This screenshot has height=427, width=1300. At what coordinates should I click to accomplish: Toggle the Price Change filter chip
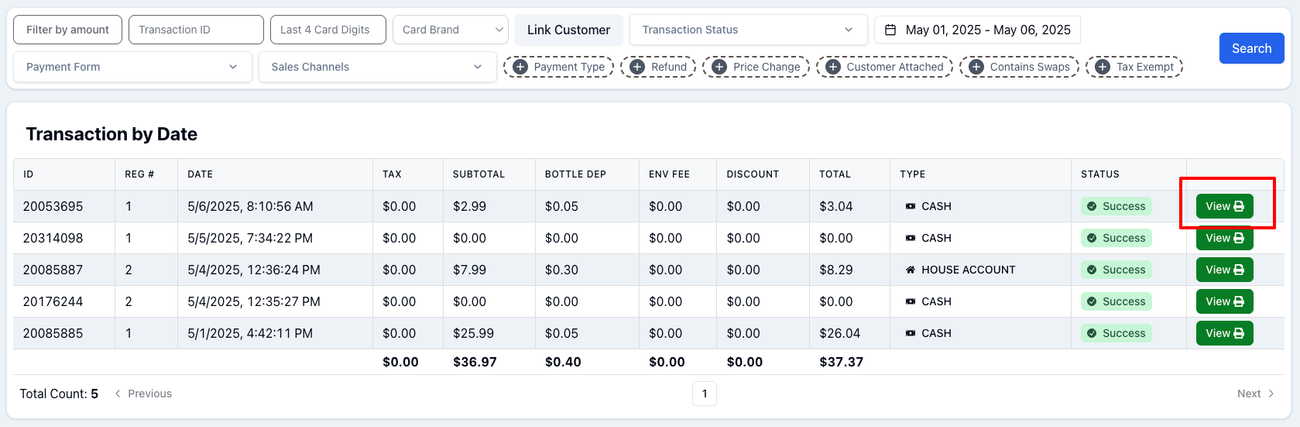pos(757,67)
